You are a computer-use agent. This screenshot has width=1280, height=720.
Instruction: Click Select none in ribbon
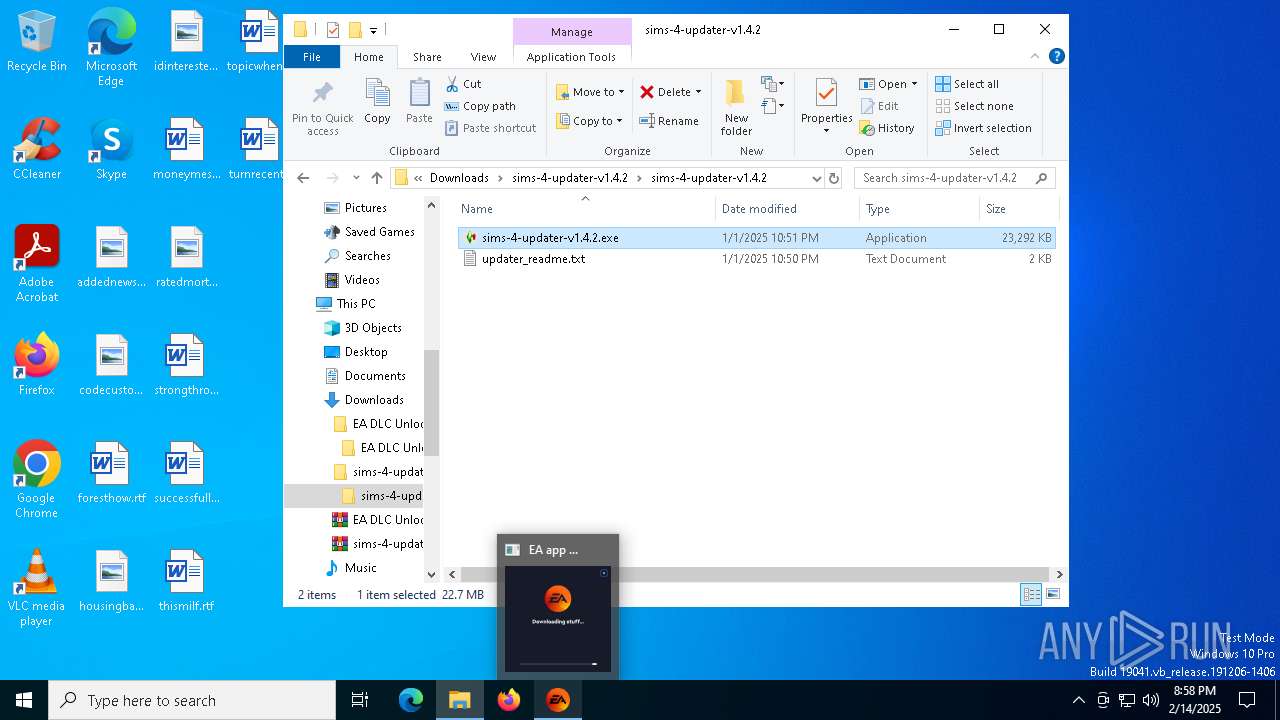click(974, 106)
